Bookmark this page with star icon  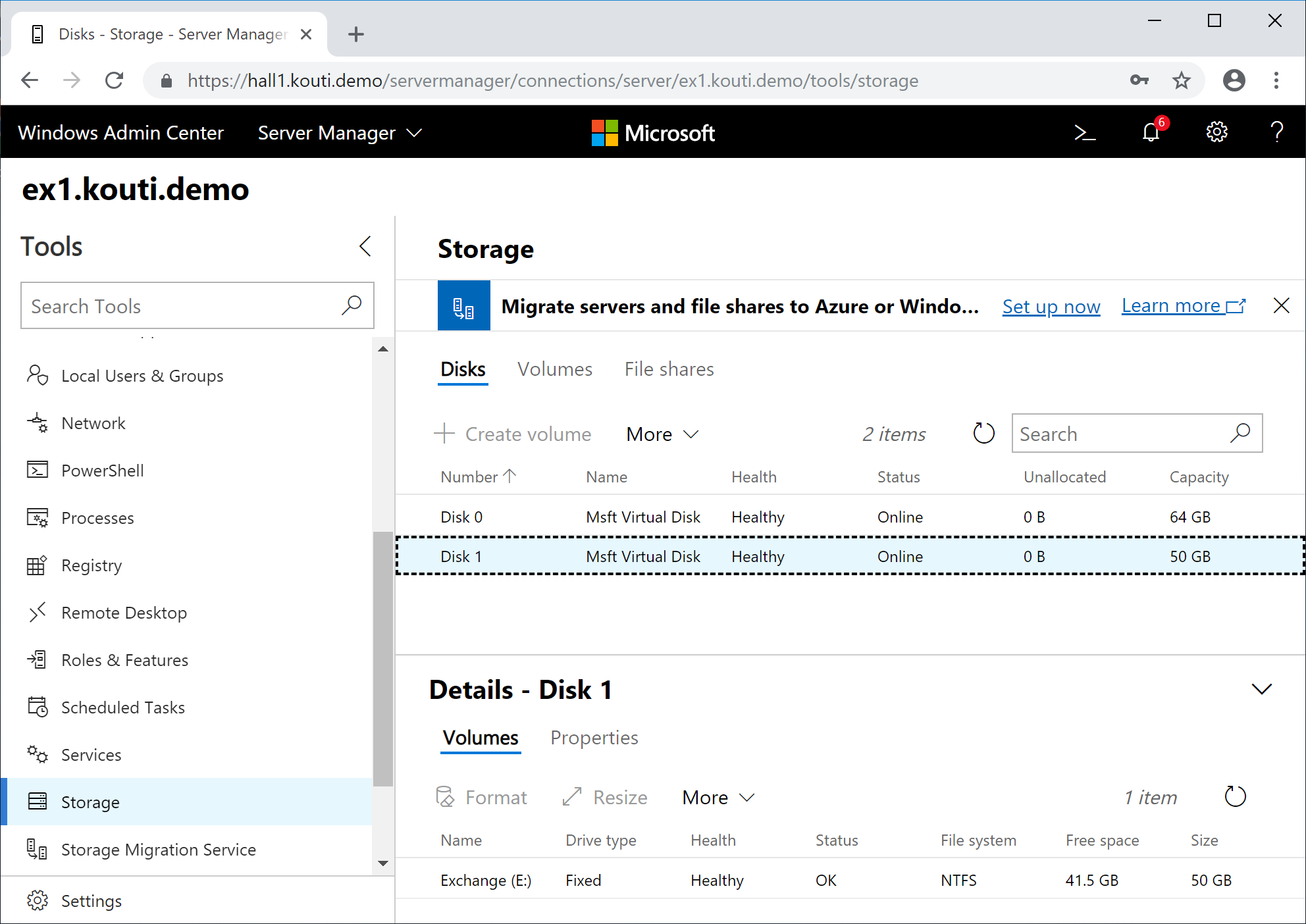(x=1182, y=80)
